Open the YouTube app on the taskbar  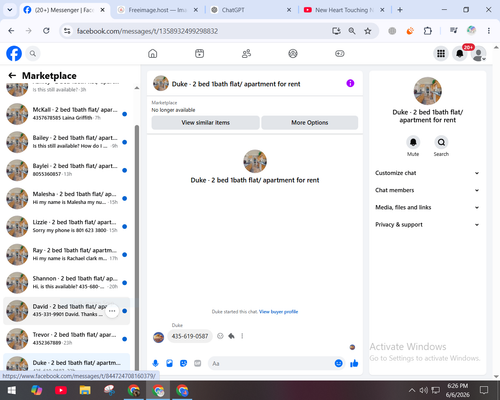[x=61, y=390]
